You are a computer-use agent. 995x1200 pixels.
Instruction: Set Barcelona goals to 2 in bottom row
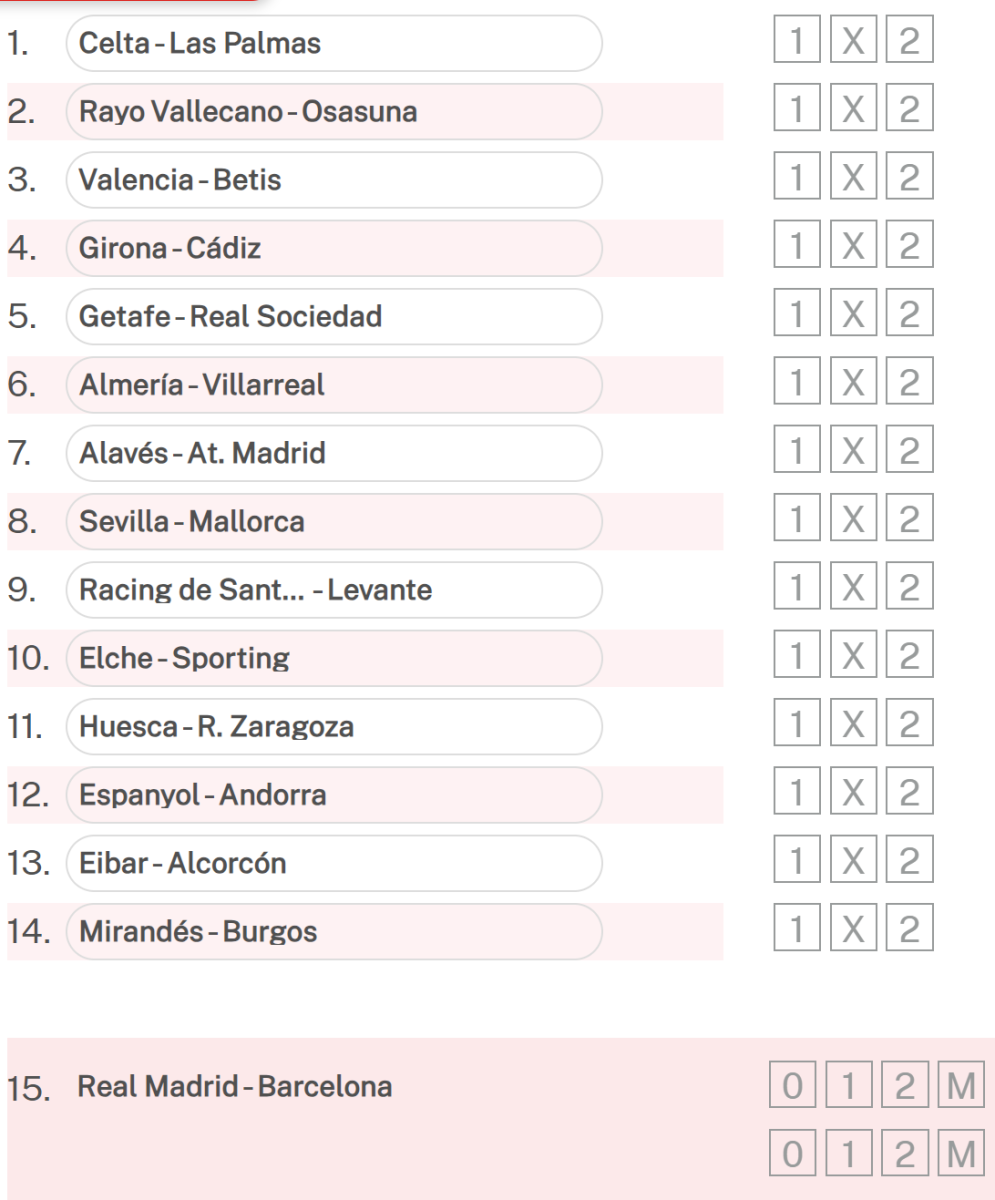pyautogui.click(x=907, y=1149)
